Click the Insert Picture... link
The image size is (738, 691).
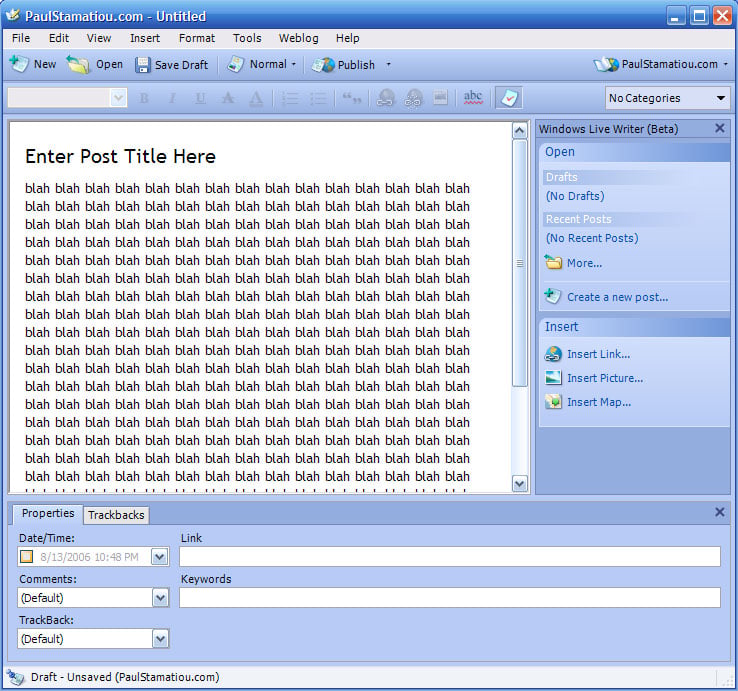point(605,378)
